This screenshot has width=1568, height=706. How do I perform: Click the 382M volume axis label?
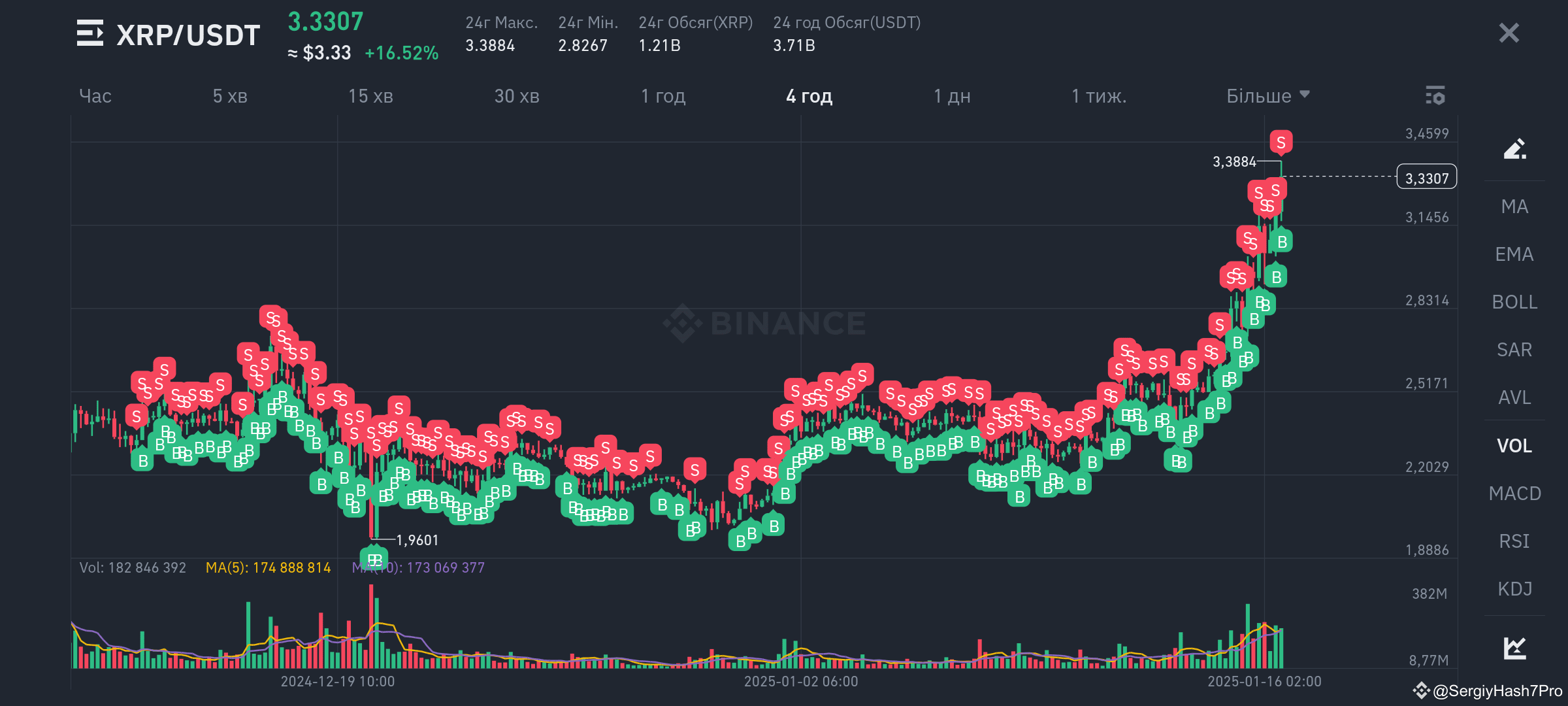point(1429,594)
